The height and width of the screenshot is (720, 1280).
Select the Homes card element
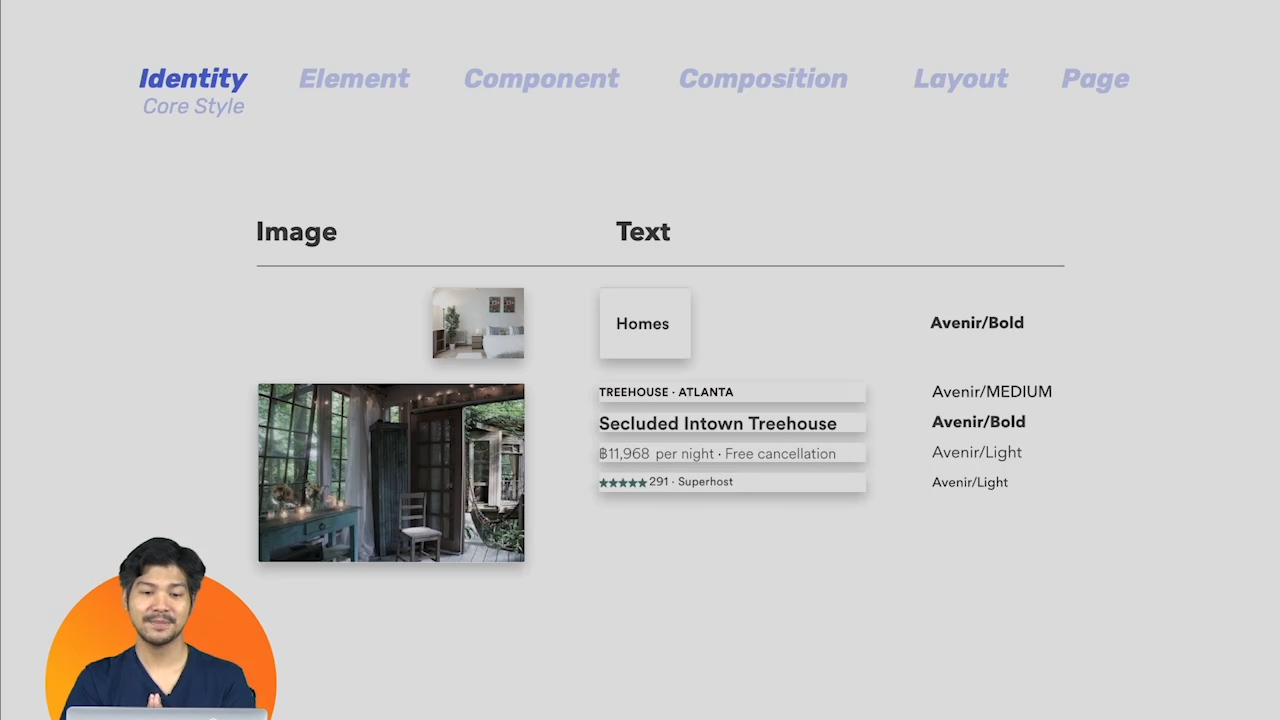[643, 323]
